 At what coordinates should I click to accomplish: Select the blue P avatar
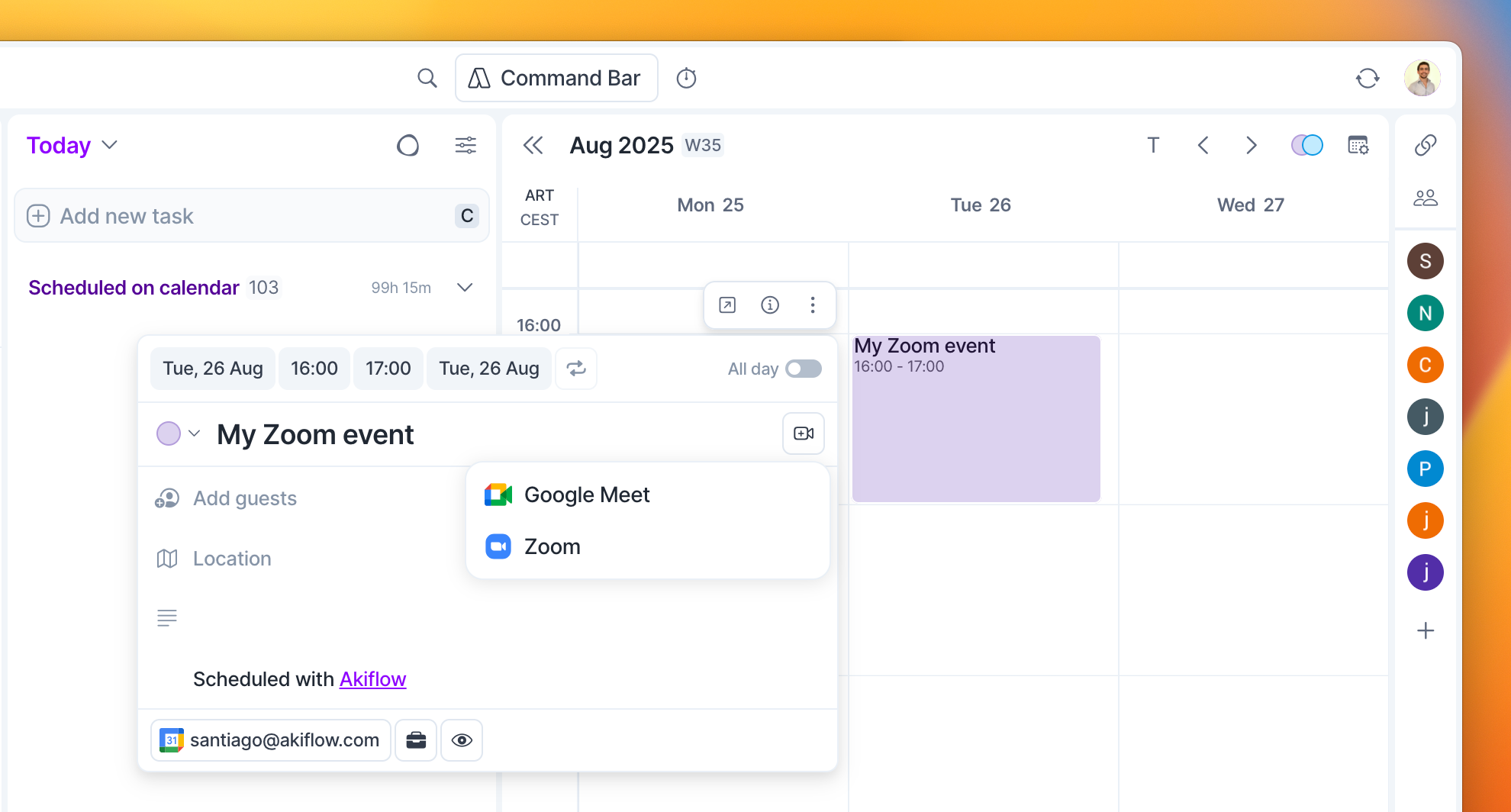pos(1426,469)
